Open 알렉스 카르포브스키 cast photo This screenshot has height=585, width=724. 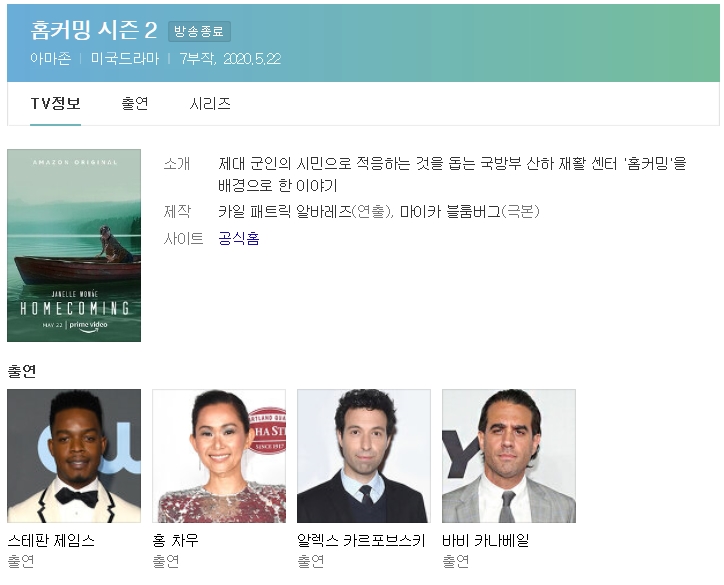tap(364, 456)
